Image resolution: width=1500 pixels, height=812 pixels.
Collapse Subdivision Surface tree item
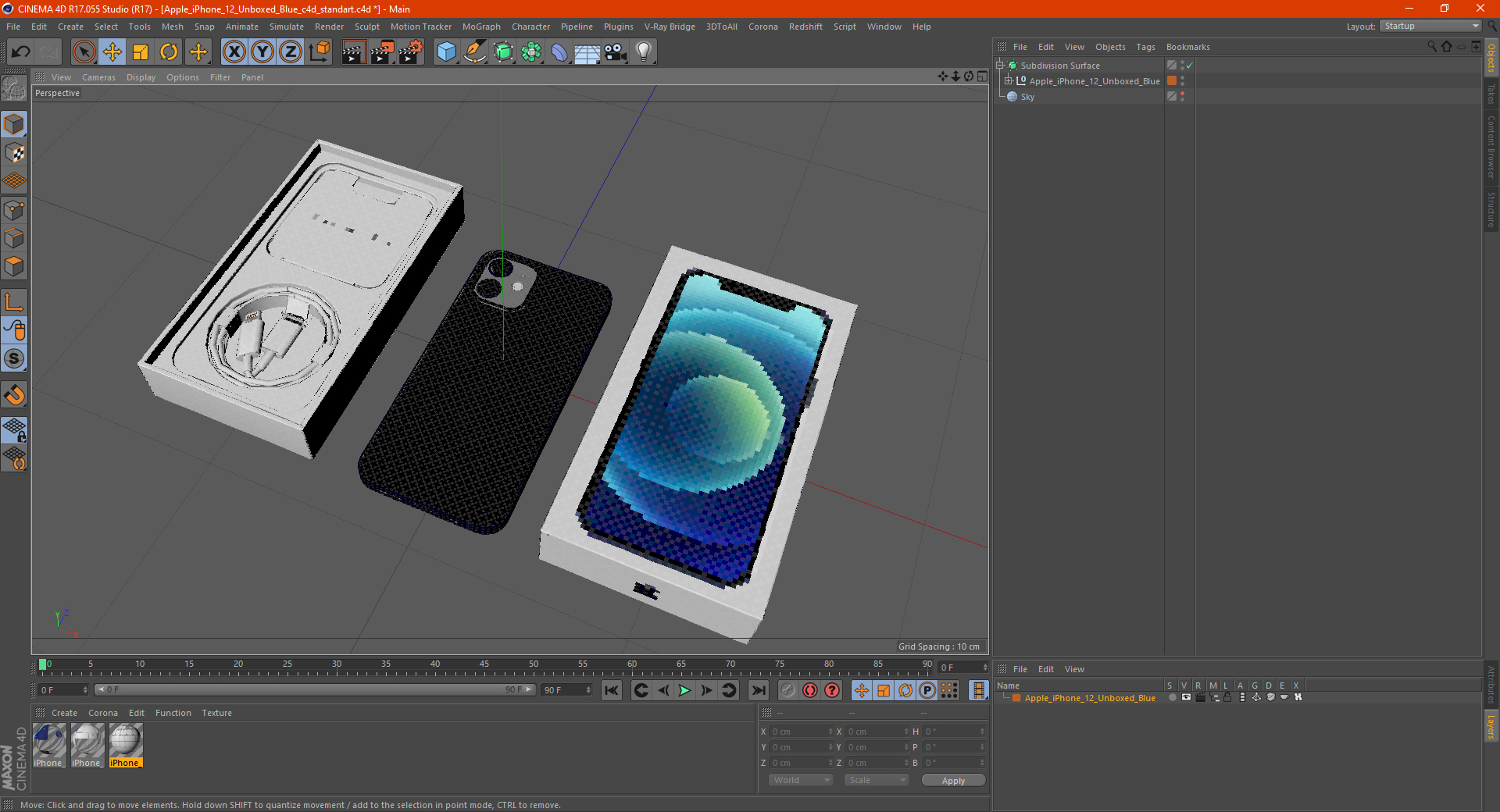[1000, 66]
